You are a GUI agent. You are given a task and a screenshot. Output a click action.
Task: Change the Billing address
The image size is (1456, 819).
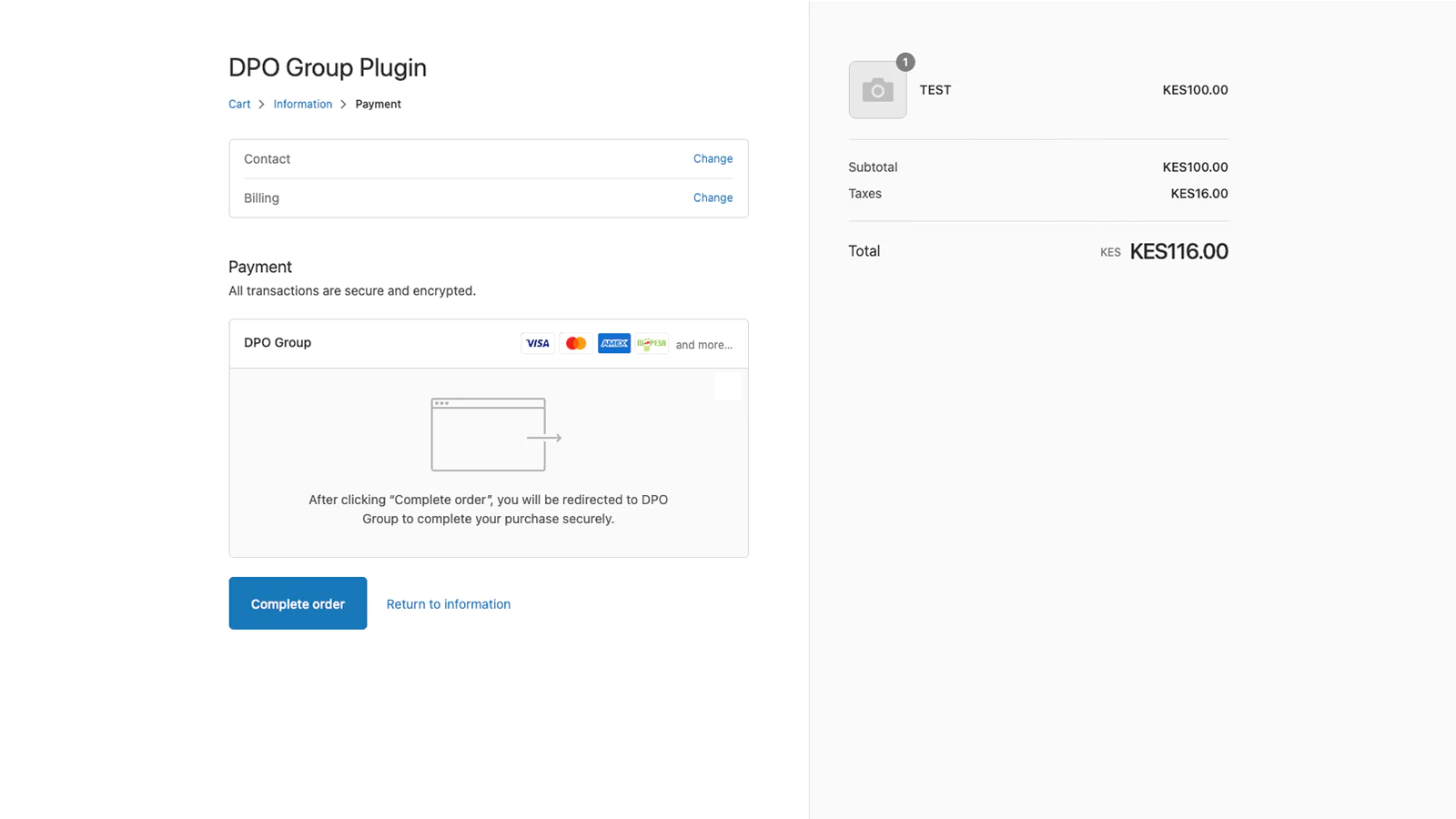713,197
